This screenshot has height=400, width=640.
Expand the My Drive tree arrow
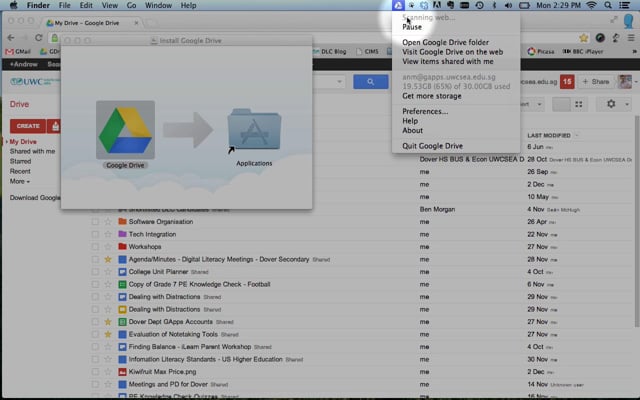7,142
